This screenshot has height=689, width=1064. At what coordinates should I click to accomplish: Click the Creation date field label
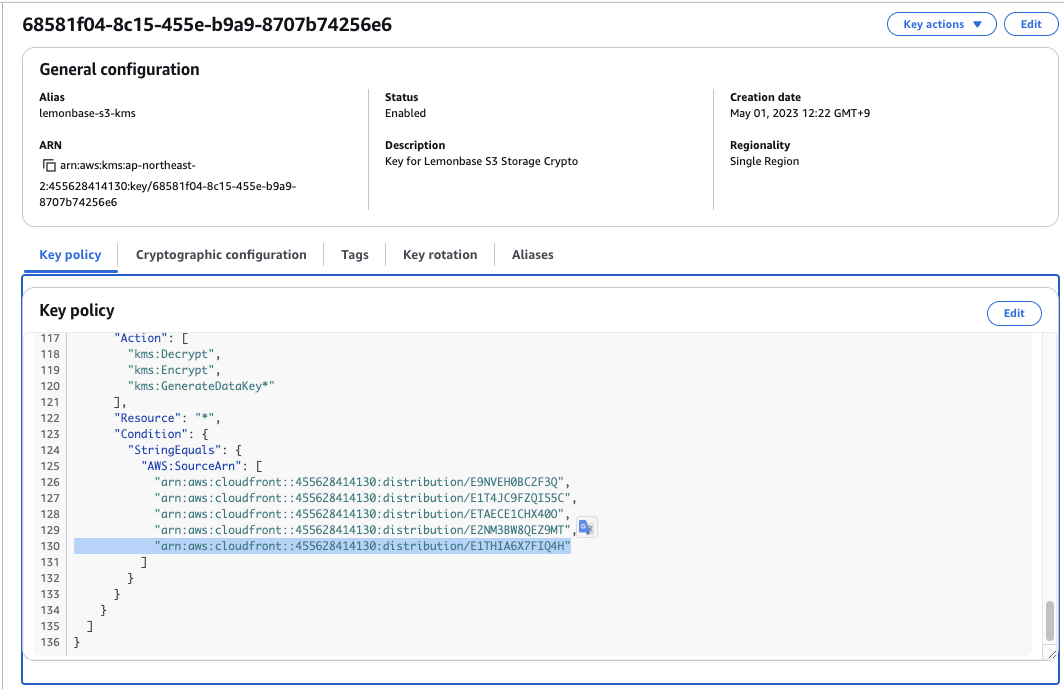(765, 97)
